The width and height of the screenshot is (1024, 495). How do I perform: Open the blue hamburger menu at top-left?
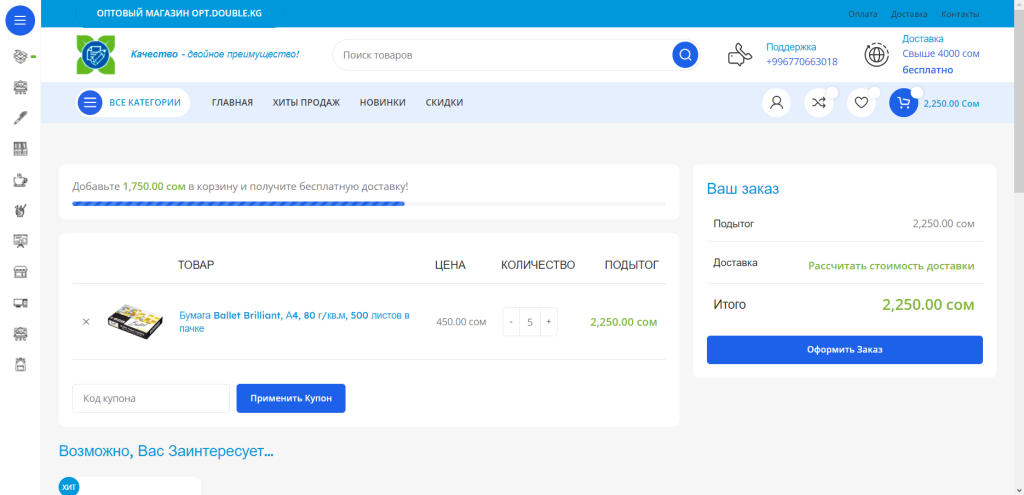pos(19,20)
